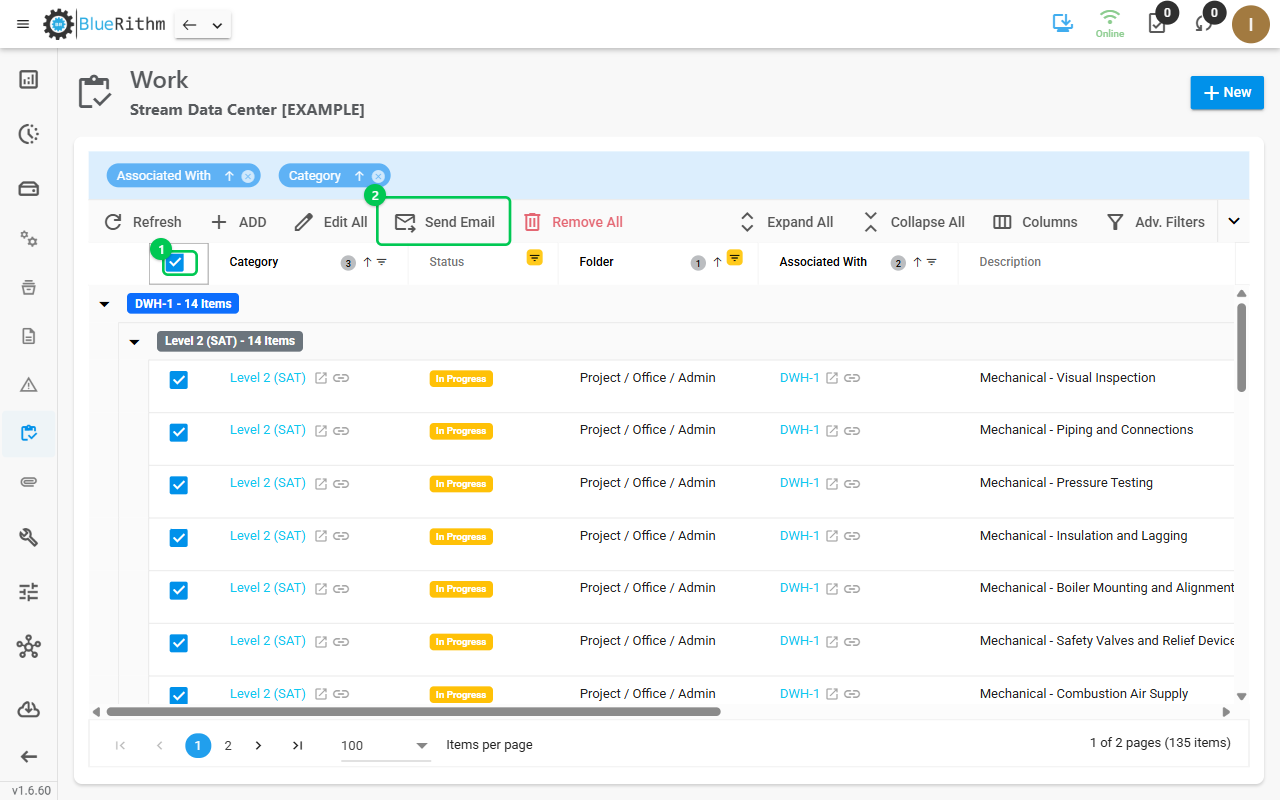Click Remove All in the toolbar
Screen dimensions: 1280x800
pos(573,222)
